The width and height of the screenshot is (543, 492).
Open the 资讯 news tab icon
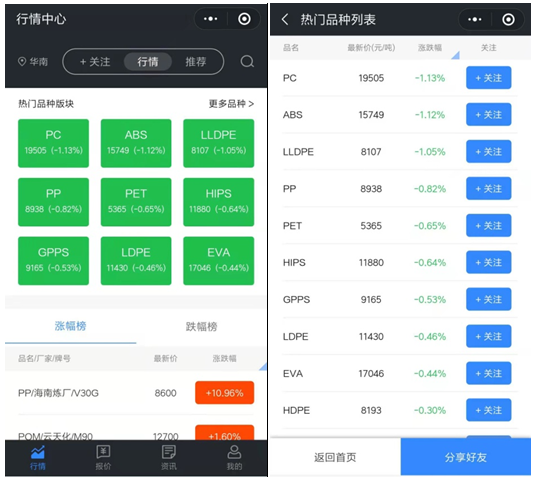click(x=168, y=451)
